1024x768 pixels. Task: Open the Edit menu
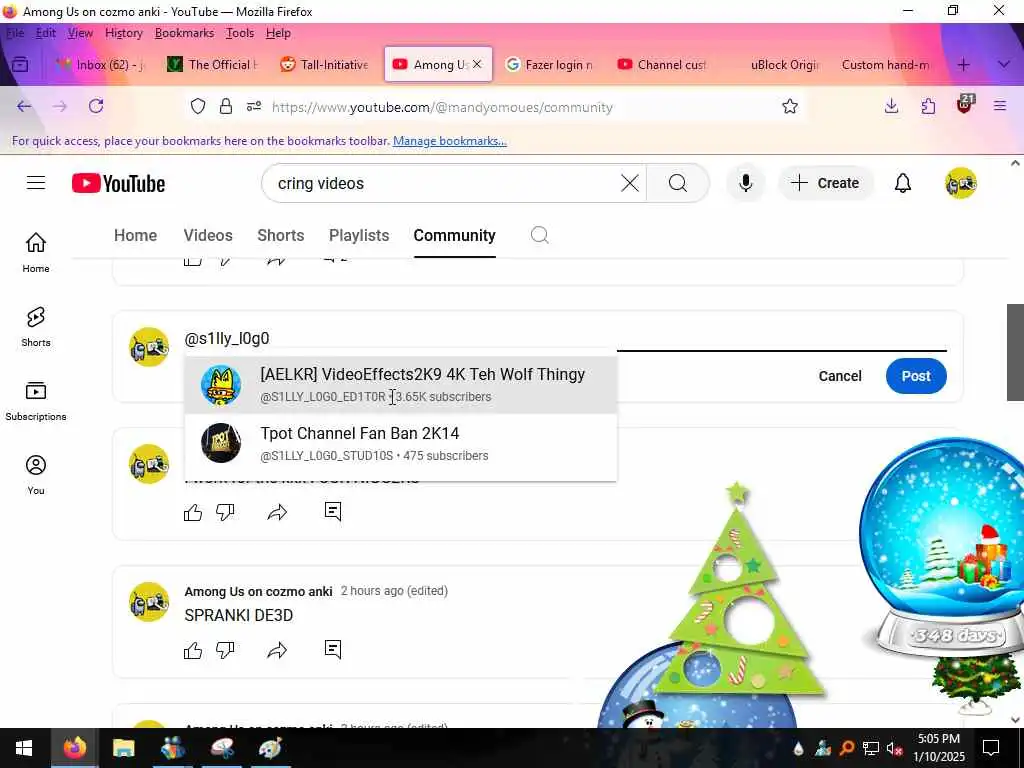(x=46, y=33)
